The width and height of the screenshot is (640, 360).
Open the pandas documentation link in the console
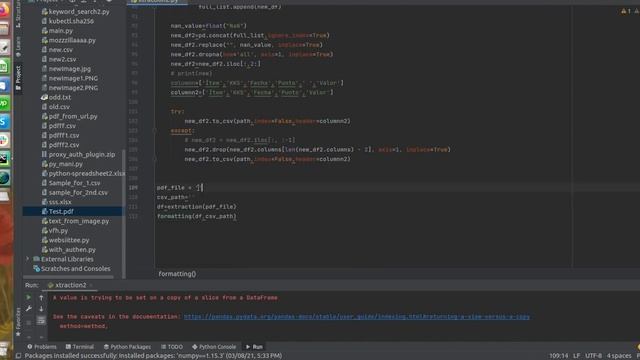pos(357,317)
